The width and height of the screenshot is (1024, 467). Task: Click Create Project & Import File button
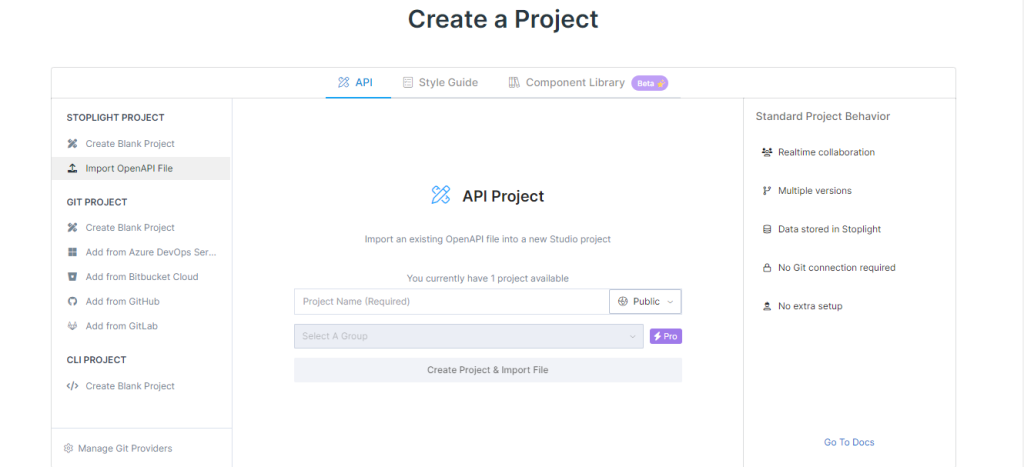tap(488, 370)
